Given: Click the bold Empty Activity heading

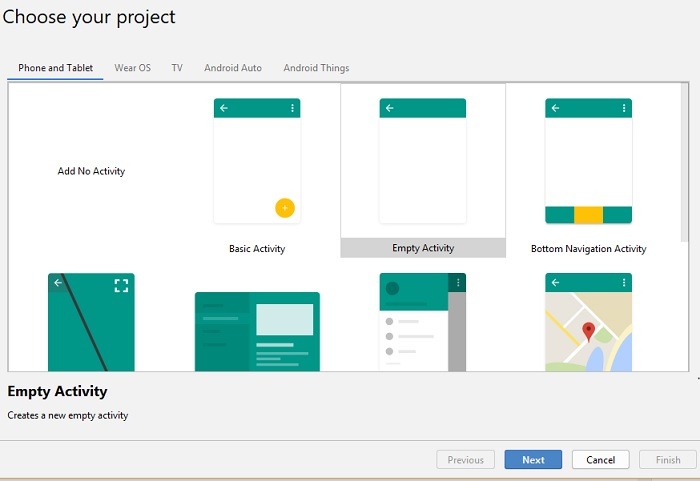Looking at the screenshot, I should coord(57,392).
